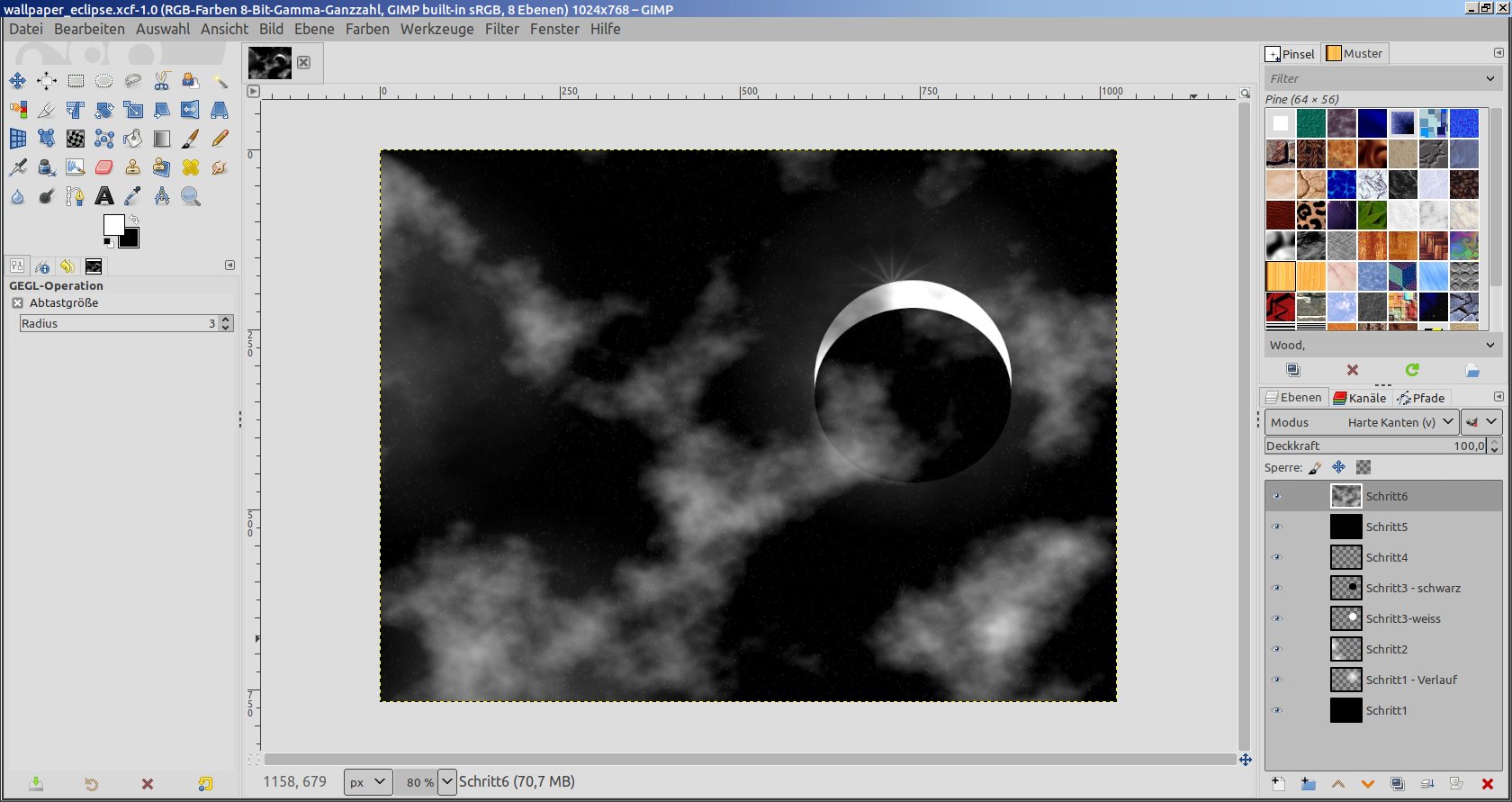Hide the Schritt5 layer
This screenshot has height=802, width=1512.
1276,527
